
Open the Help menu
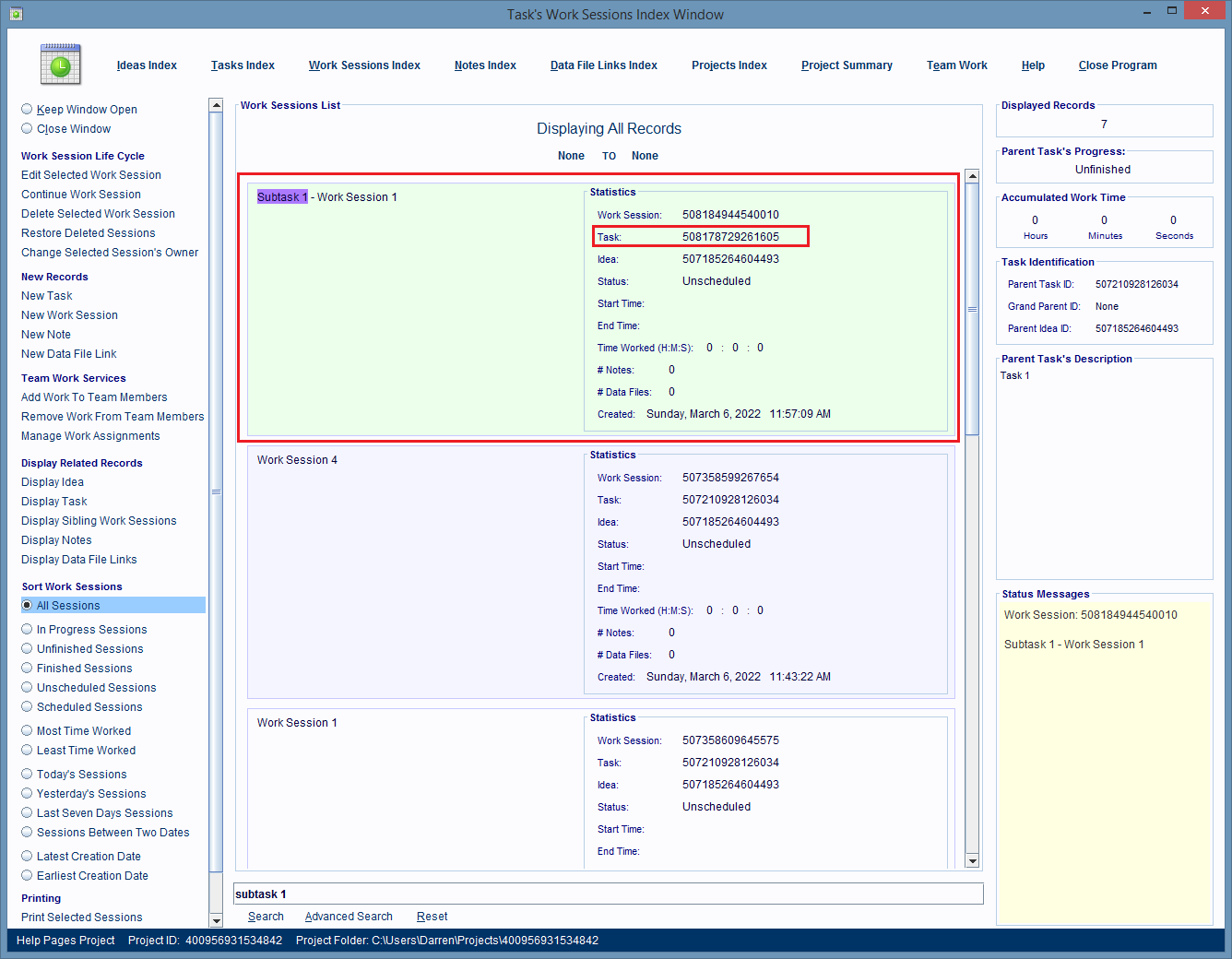tap(1033, 65)
